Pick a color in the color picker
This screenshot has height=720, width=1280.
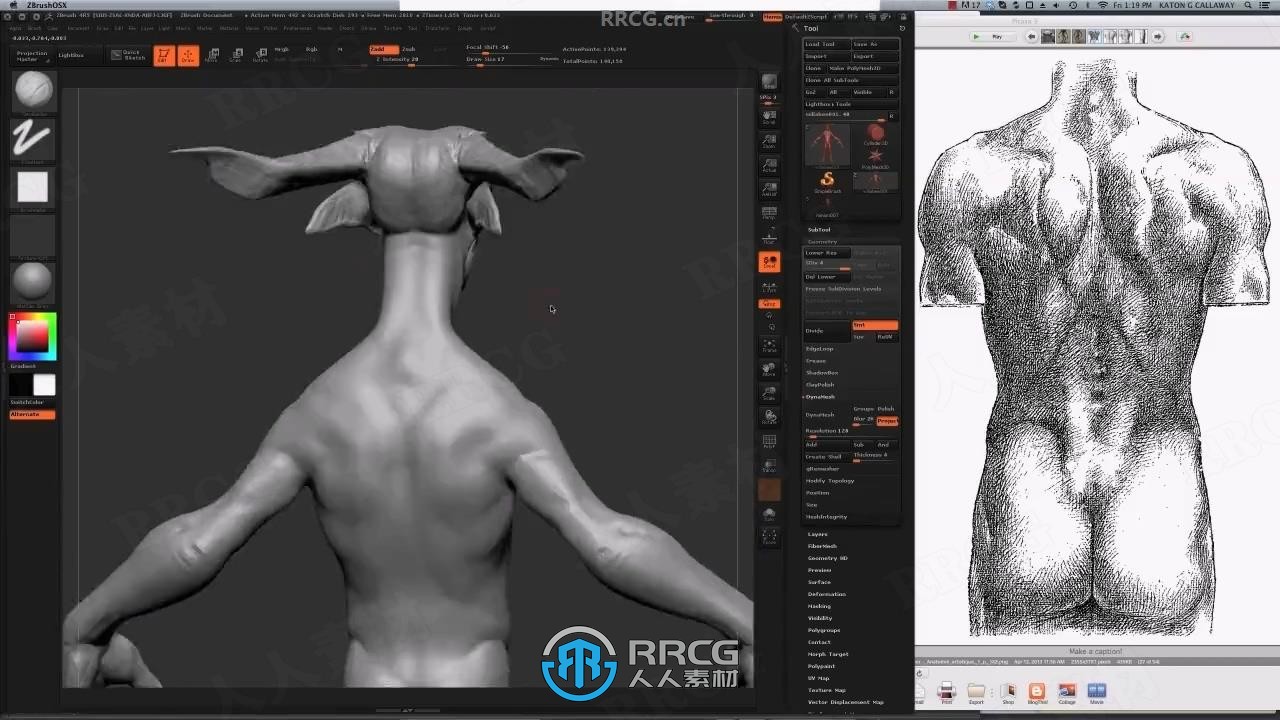[x=33, y=337]
